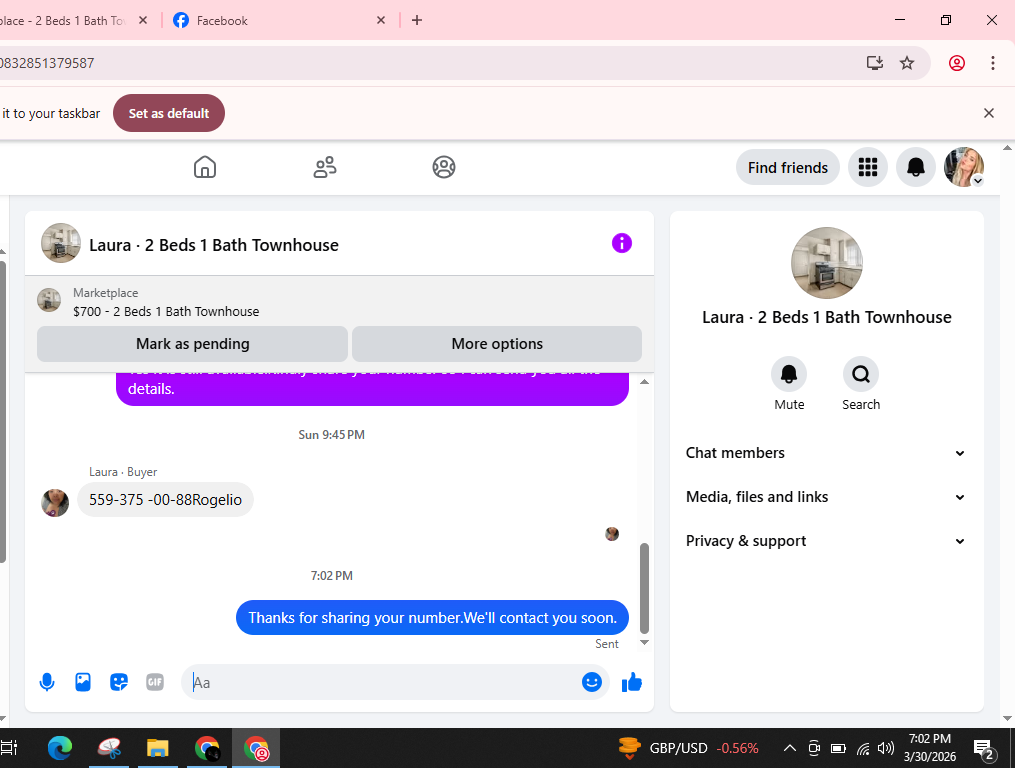
Task: Click the Find friends button
Action: click(x=788, y=168)
